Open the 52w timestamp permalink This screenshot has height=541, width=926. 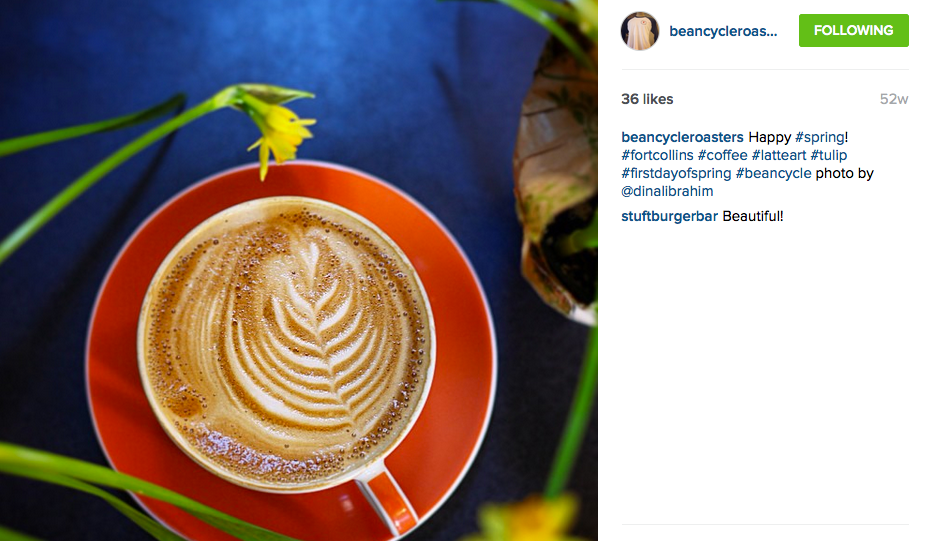894,99
